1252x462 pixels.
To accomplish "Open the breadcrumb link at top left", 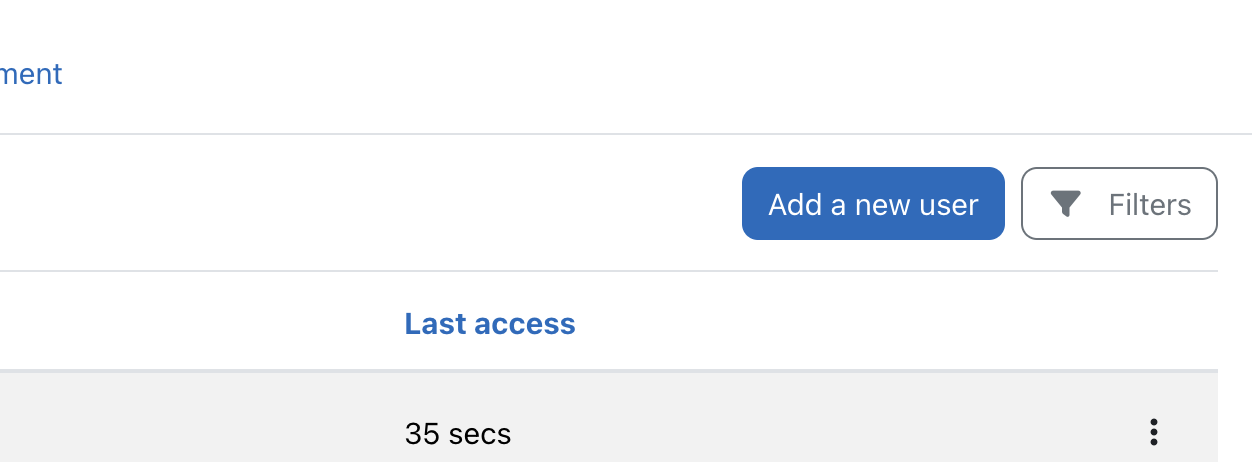I will [x=31, y=73].
